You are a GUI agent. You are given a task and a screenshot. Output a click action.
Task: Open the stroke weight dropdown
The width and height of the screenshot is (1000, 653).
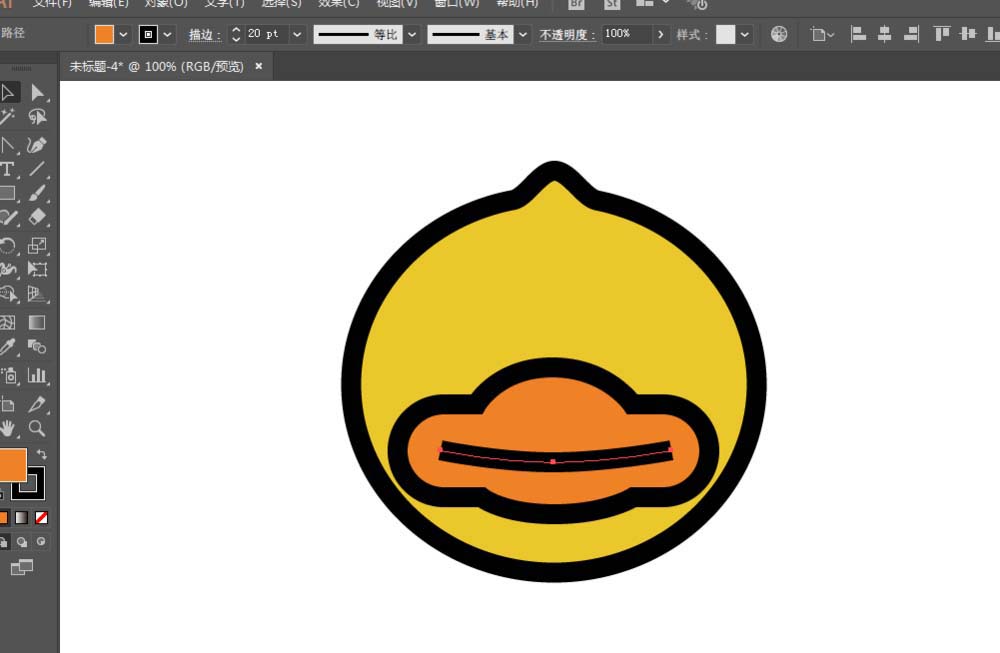[297, 33]
